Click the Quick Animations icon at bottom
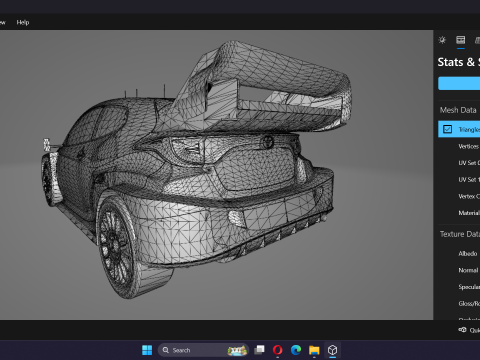 [x=462, y=330]
